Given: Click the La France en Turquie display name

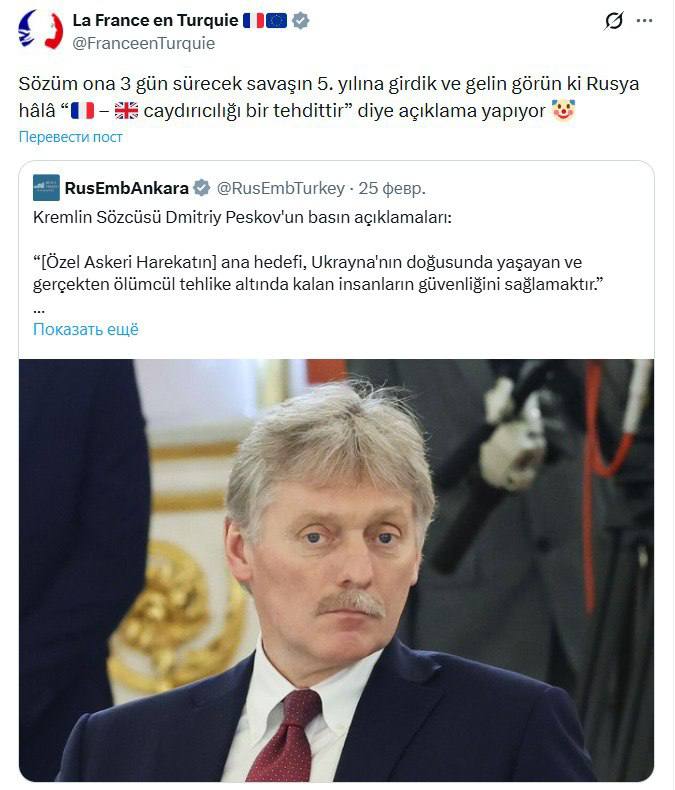Looking at the screenshot, I should point(155,21).
